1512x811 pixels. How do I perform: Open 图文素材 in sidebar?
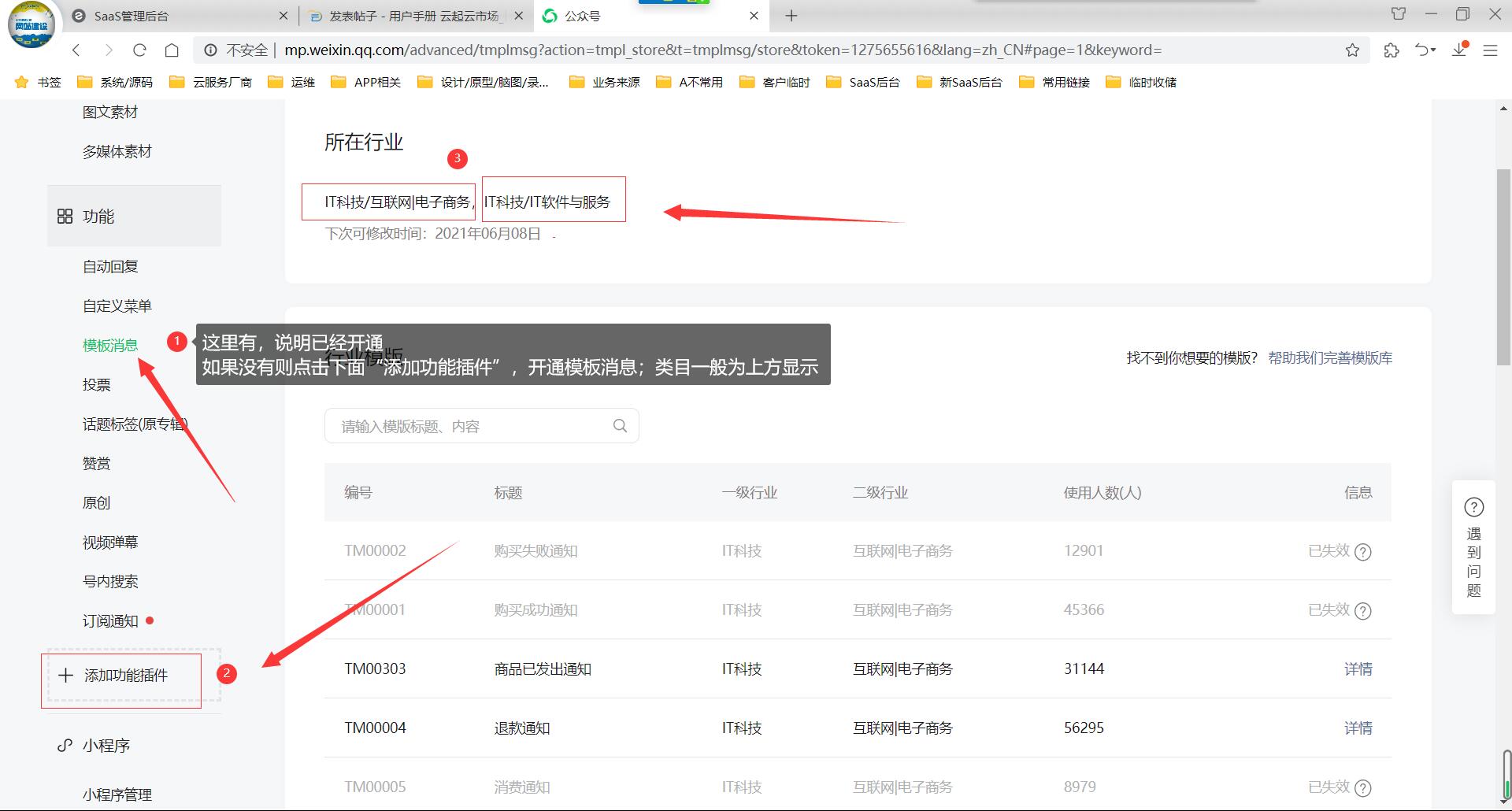[x=110, y=113]
